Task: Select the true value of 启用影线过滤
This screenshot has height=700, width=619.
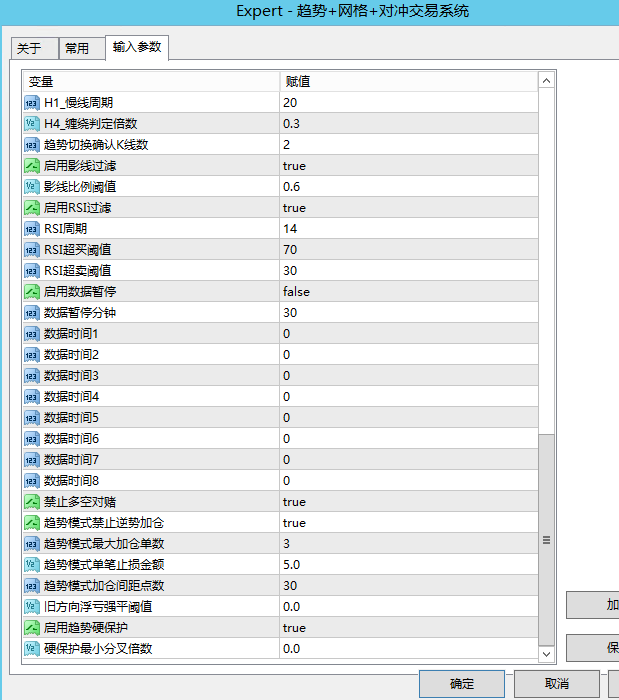Action: (x=294, y=166)
